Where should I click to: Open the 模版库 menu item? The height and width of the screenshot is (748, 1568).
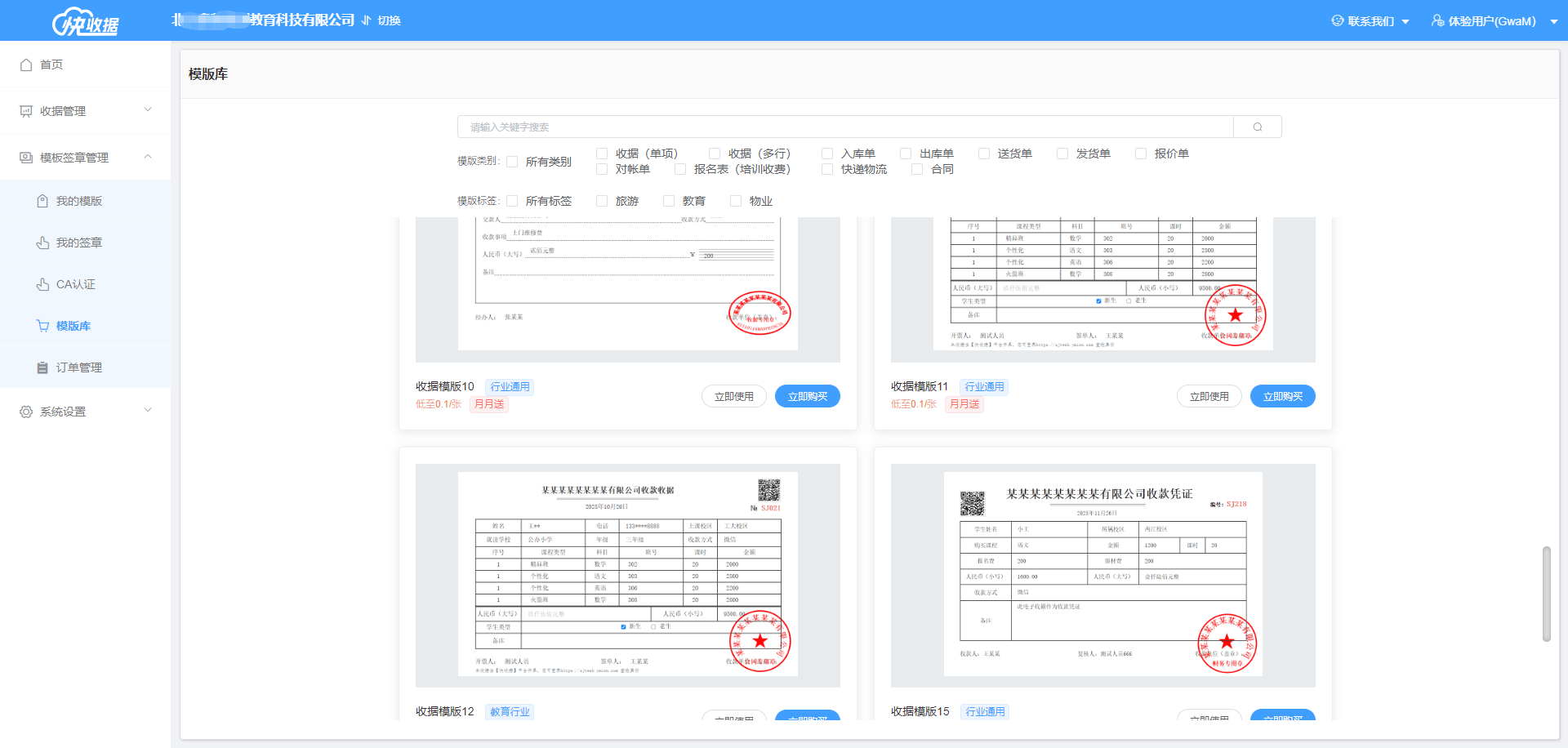coord(73,326)
